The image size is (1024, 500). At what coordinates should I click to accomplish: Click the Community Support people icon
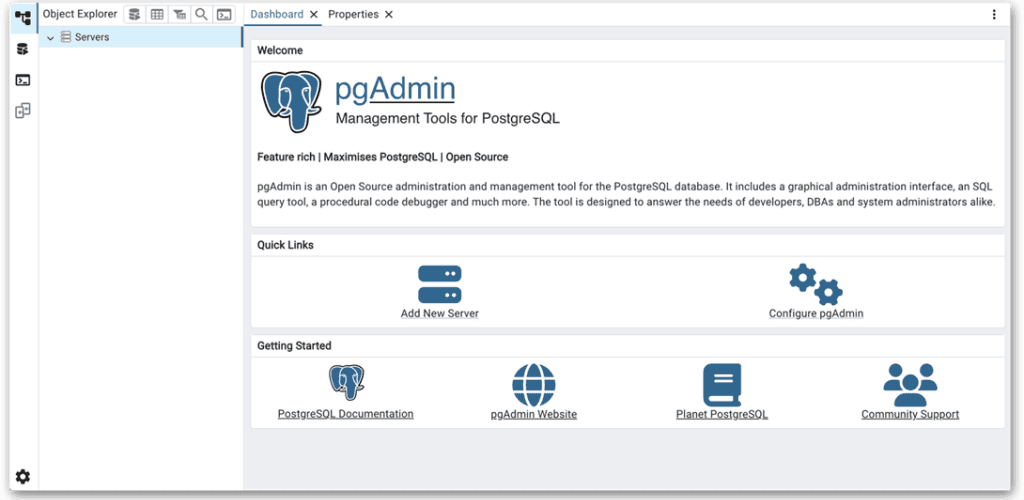910,385
